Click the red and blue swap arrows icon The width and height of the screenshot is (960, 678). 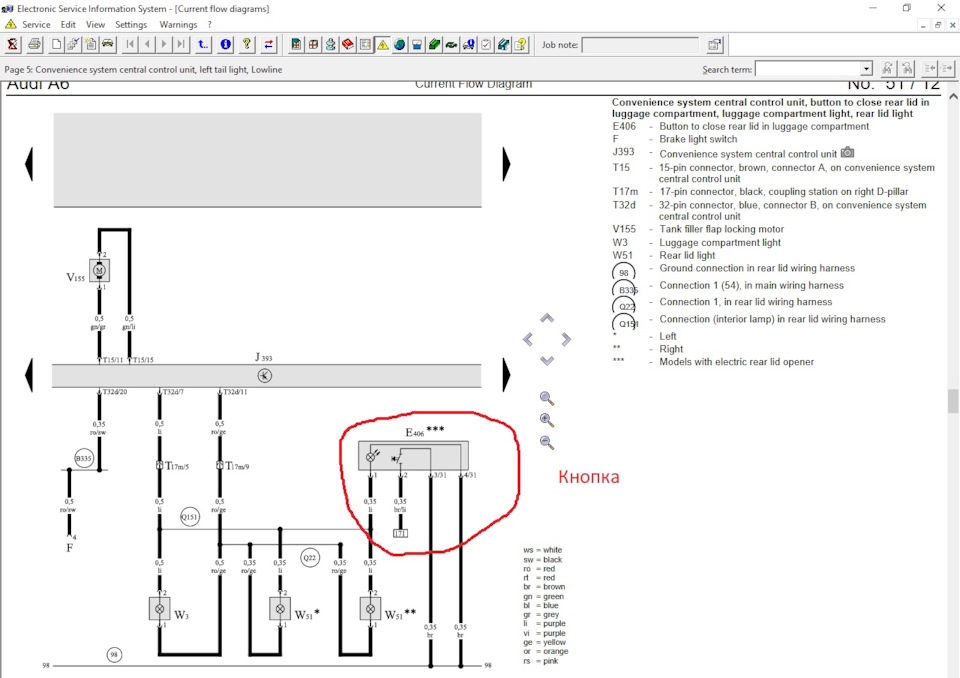269,45
